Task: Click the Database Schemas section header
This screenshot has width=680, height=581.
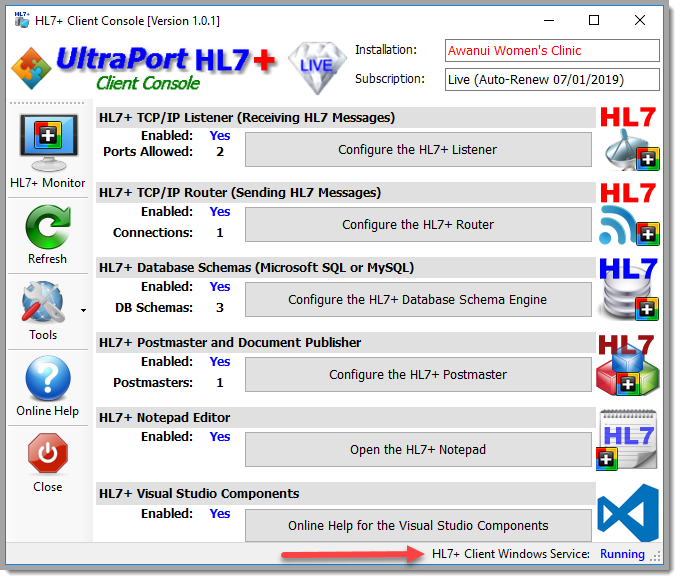Action: pyautogui.click(x=346, y=268)
